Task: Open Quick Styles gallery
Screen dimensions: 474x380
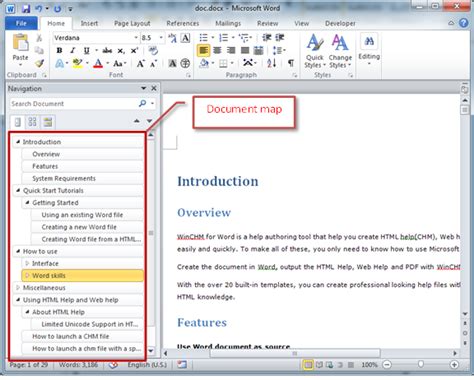Action: 314,51
